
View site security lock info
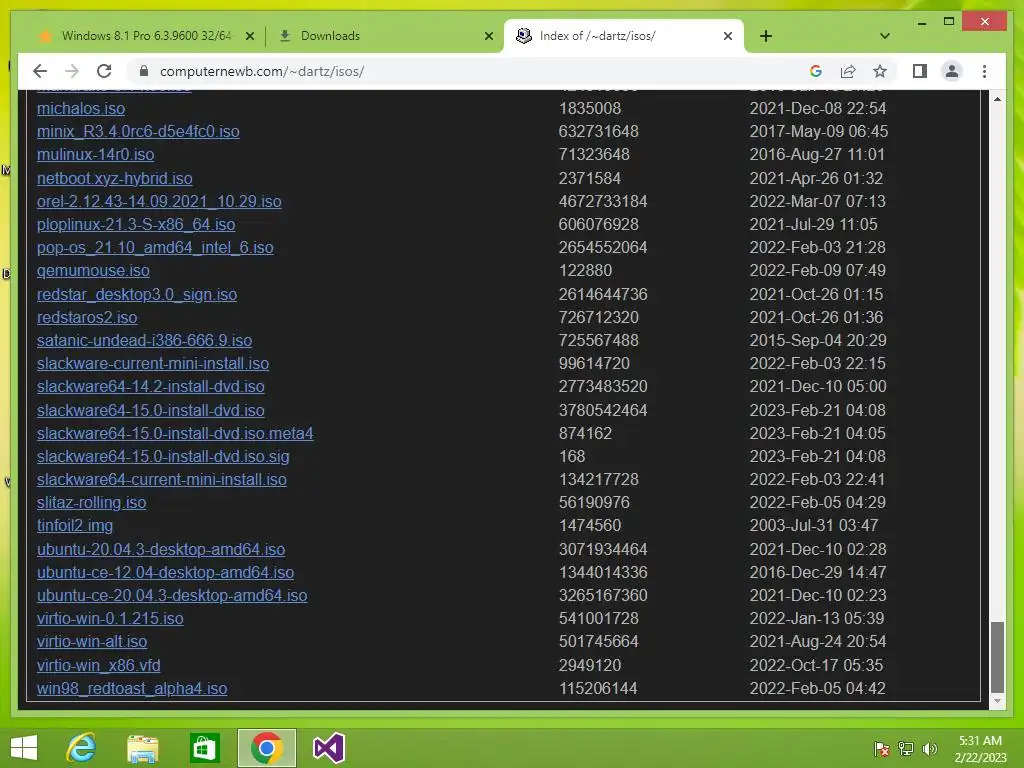click(x=144, y=71)
